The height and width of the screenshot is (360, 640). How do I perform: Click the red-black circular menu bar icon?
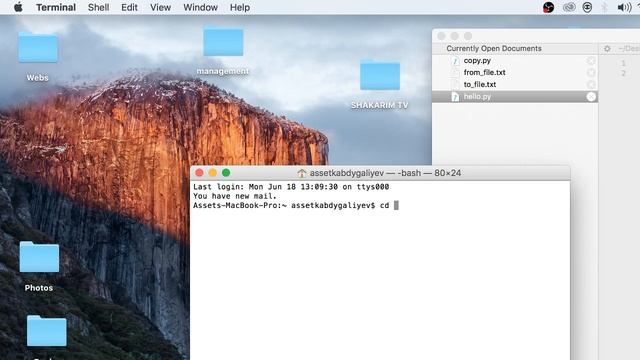tap(549, 7)
